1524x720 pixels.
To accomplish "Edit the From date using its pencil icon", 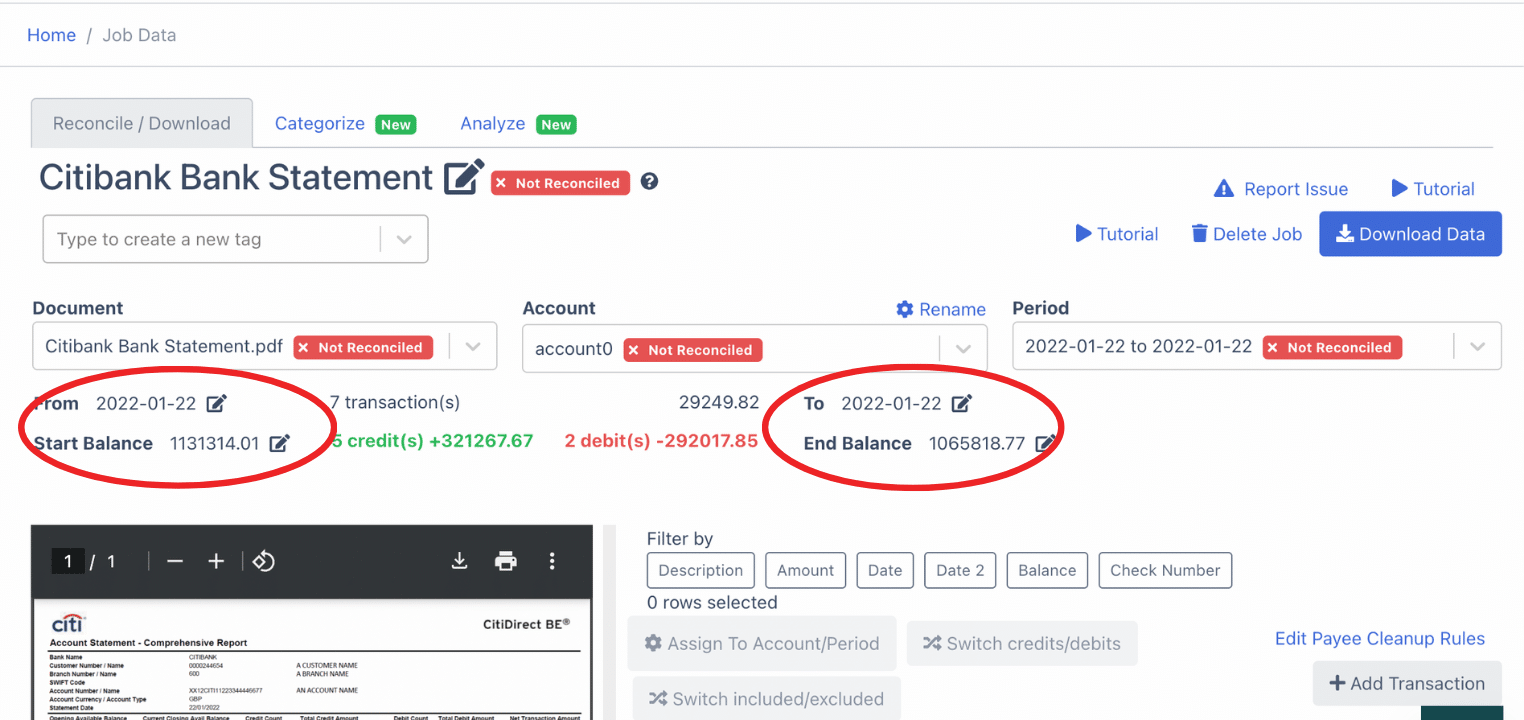I will click(x=216, y=402).
